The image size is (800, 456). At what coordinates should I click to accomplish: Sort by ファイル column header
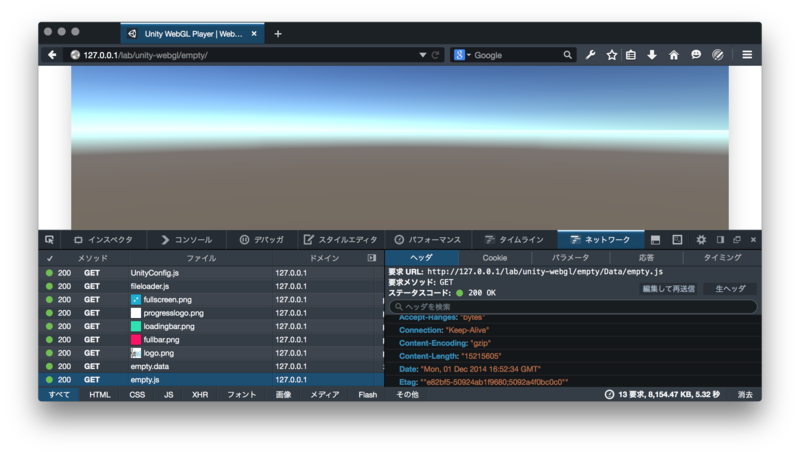tap(201, 258)
